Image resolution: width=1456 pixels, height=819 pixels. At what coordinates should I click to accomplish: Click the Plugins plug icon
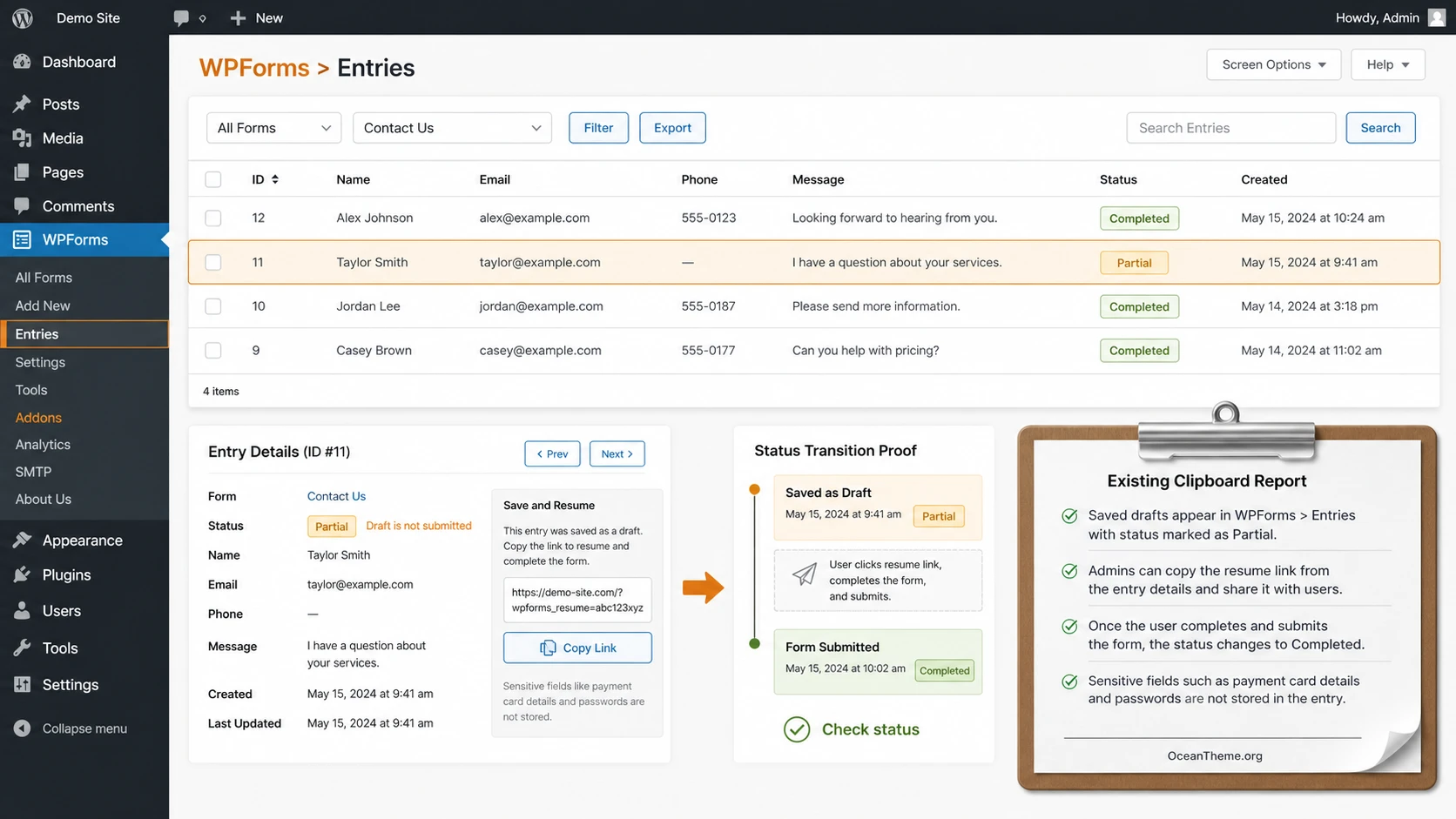(23, 574)
